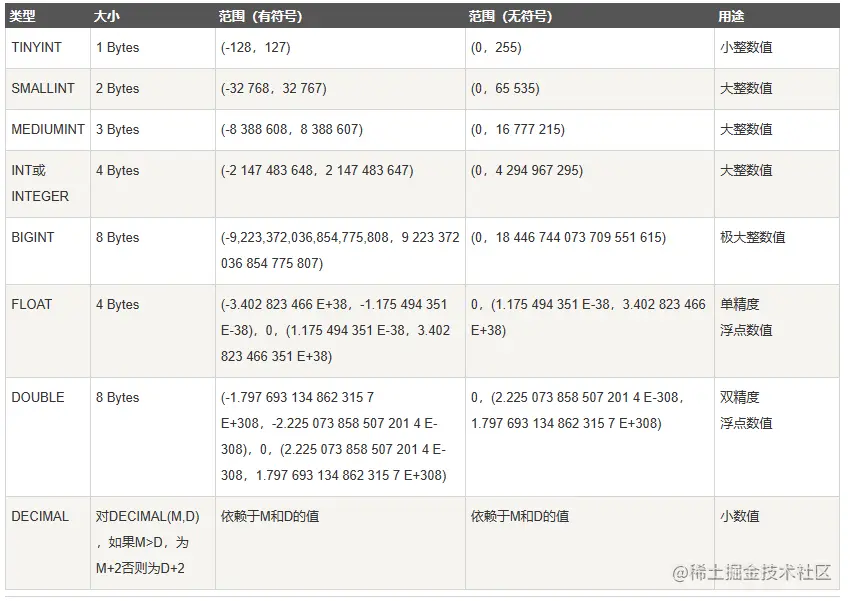This screenshot has width=850, height=601.
Task: Click the 范围 (有符号) column header
Action: click(x=340, y=16)
